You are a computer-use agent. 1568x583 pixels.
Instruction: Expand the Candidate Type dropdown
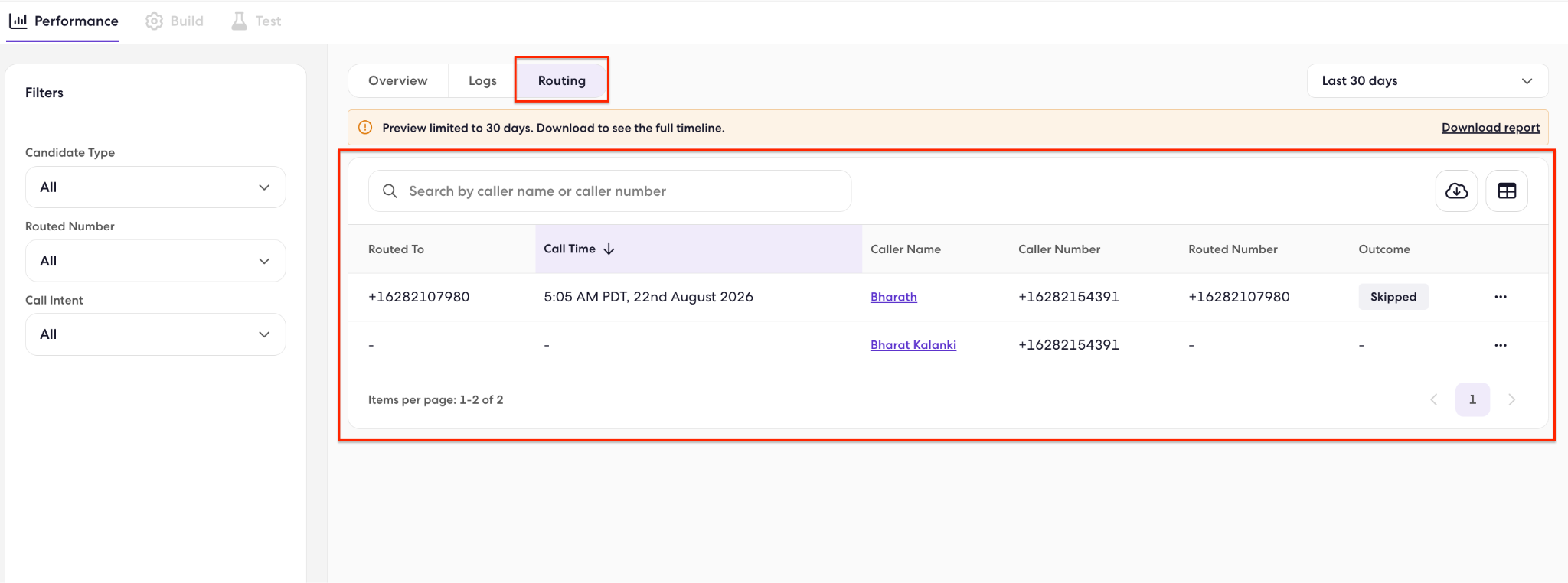pyautogui.click(x=155, y=187)
